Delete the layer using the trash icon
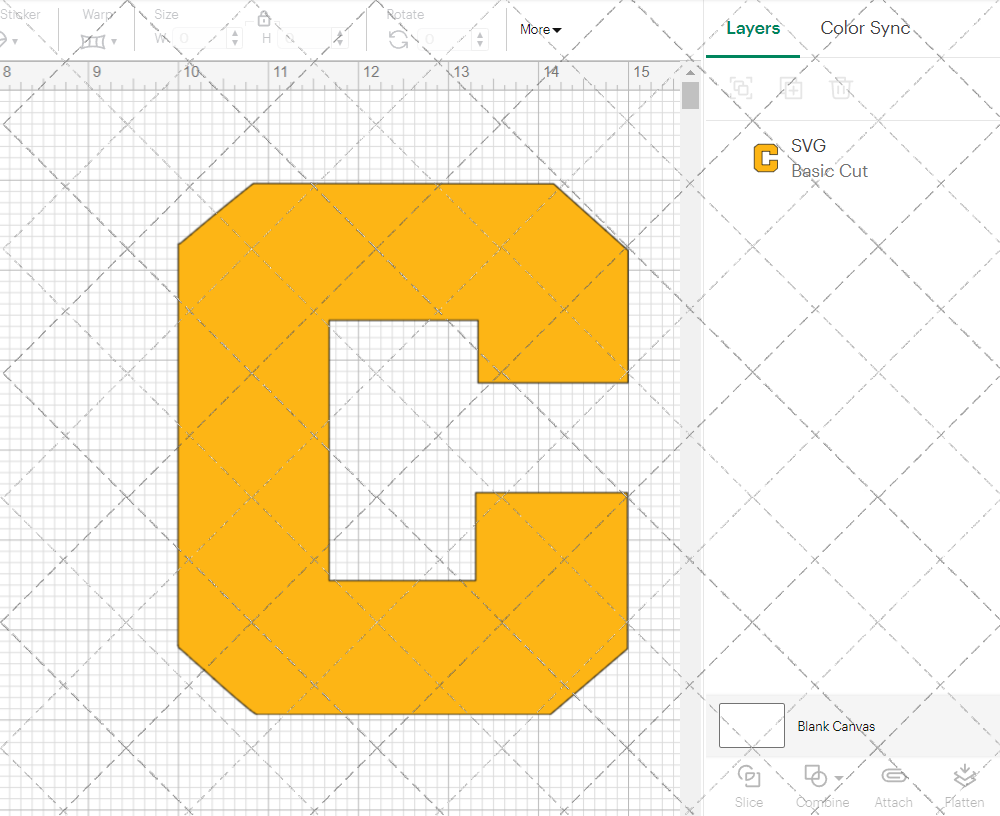This screenshot has height=816, width=1000. pos(841,88)
